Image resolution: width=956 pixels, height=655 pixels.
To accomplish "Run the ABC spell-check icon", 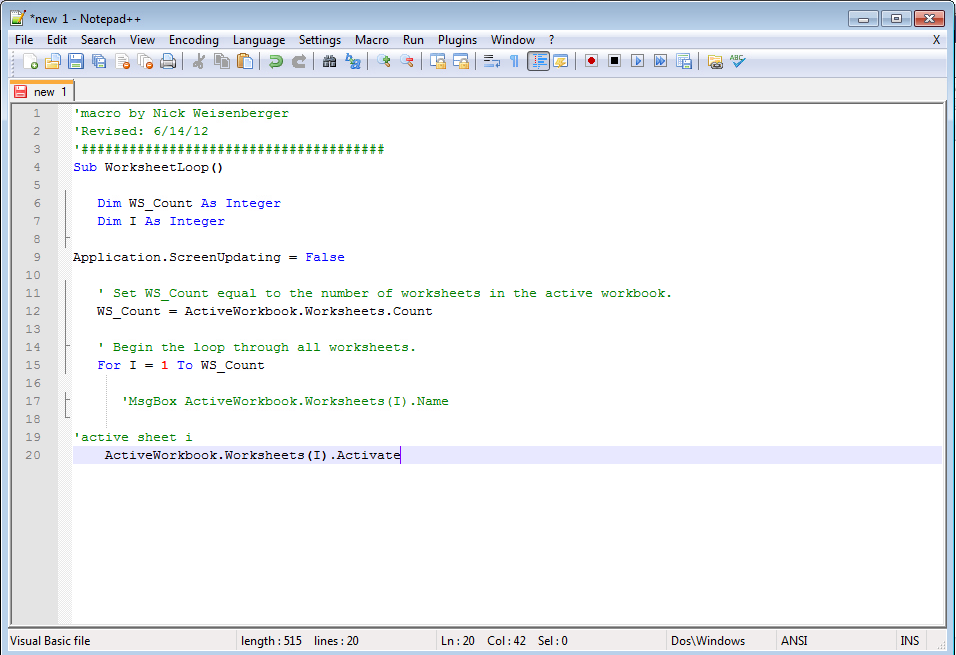I will [738, 61].
